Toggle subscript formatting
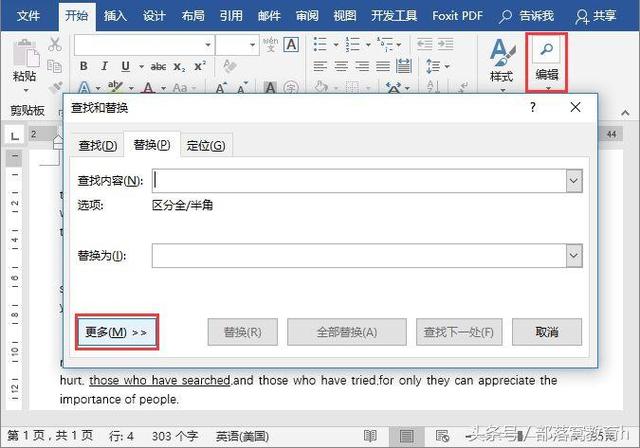 coord(179,67)
